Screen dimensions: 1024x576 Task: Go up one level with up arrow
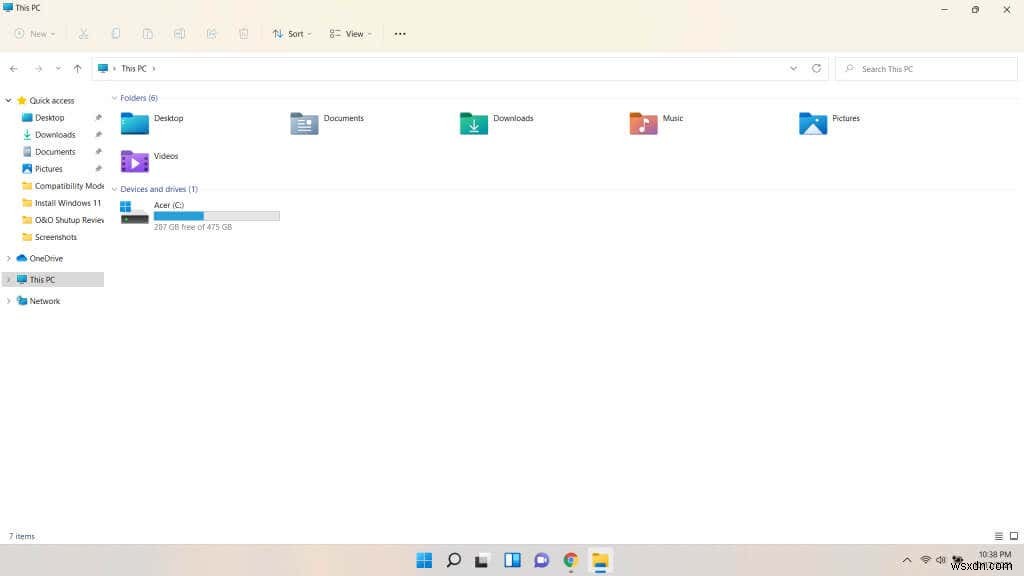[77, 69]
